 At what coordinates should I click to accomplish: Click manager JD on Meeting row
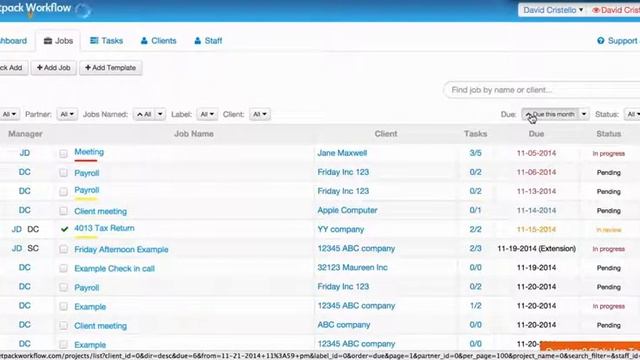[x=25, y=153]
